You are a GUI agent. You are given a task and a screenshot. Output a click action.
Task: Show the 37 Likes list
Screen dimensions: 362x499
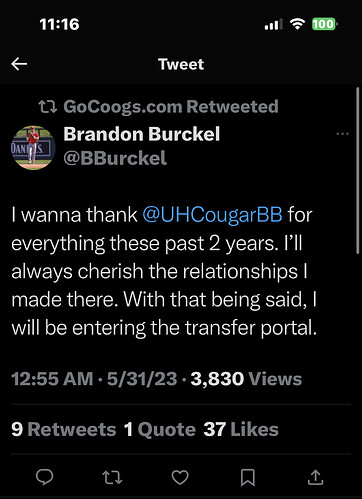click(x=241, y=429)
